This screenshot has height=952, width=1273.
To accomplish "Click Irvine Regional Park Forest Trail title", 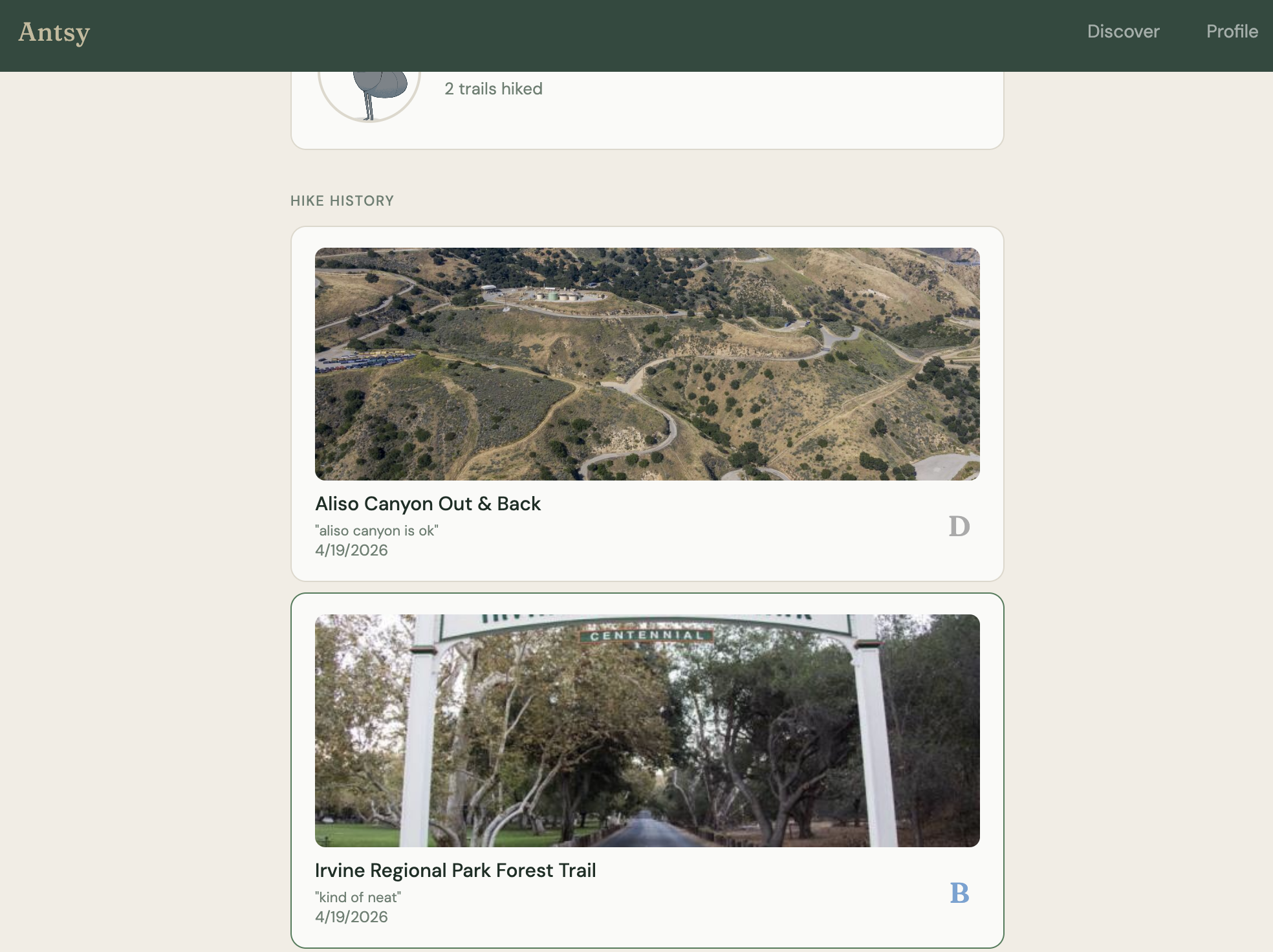I will [x=455, y=870].
